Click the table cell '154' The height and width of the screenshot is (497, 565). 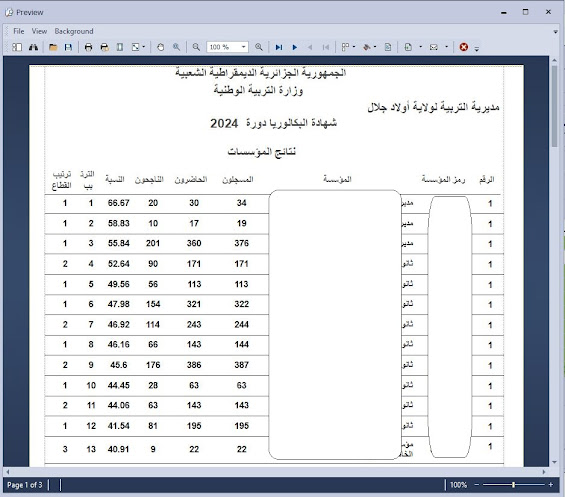[x=153, y=304]
